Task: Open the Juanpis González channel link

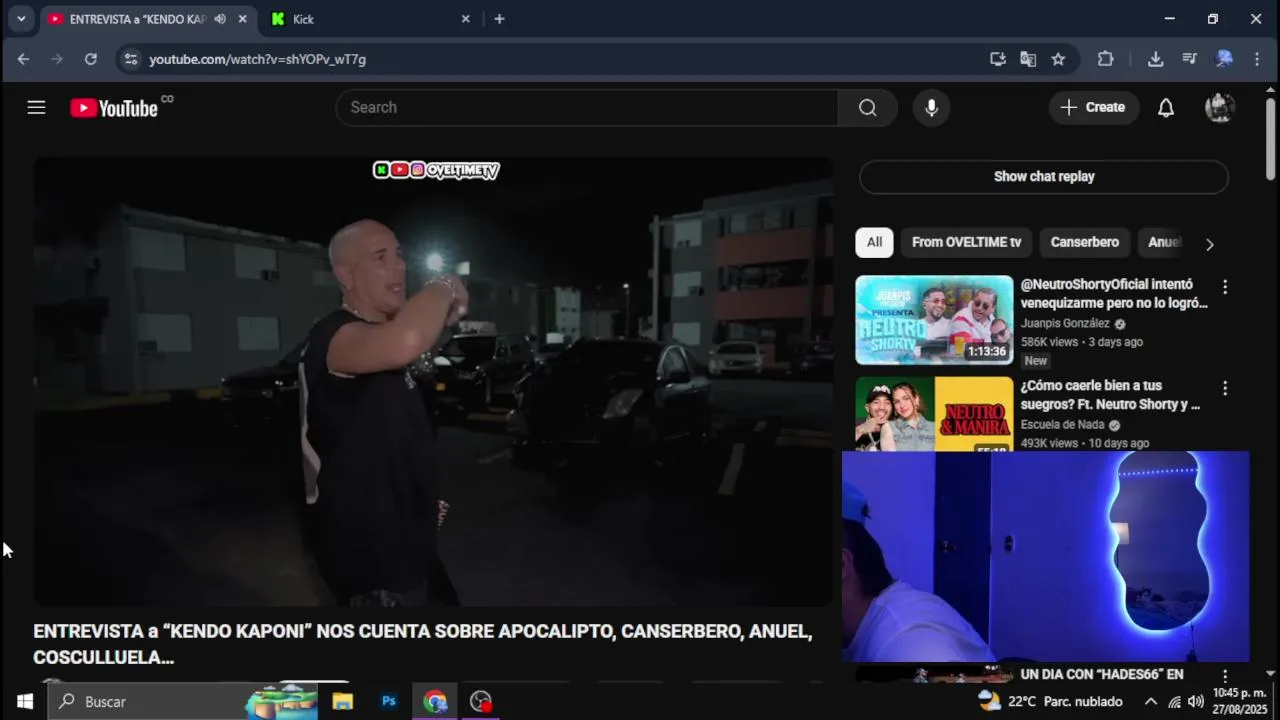Action: click(1065, 324)
